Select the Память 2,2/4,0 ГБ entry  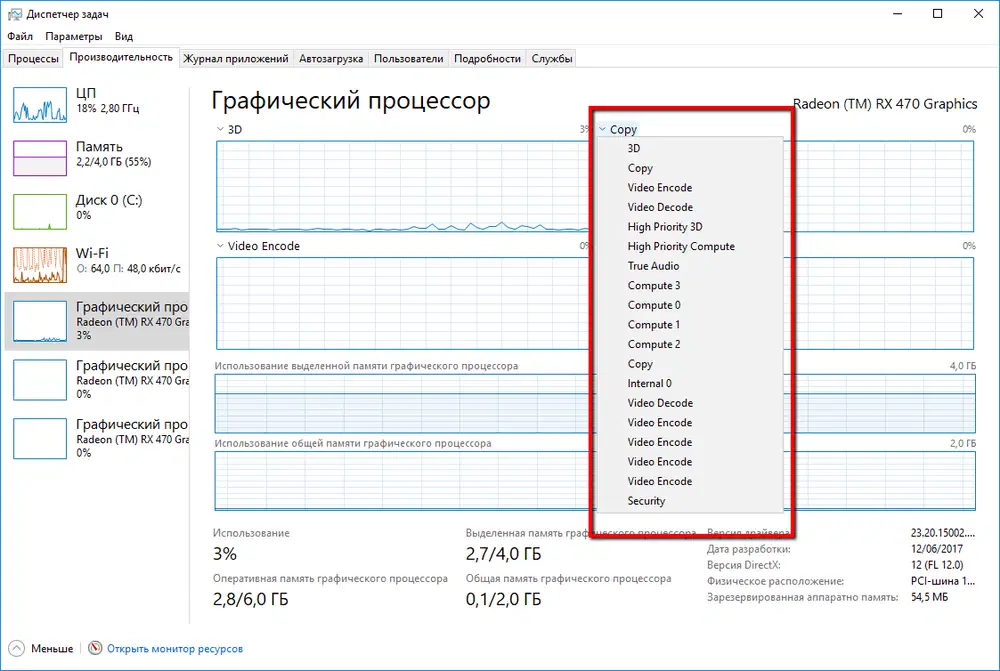point(97,158)
